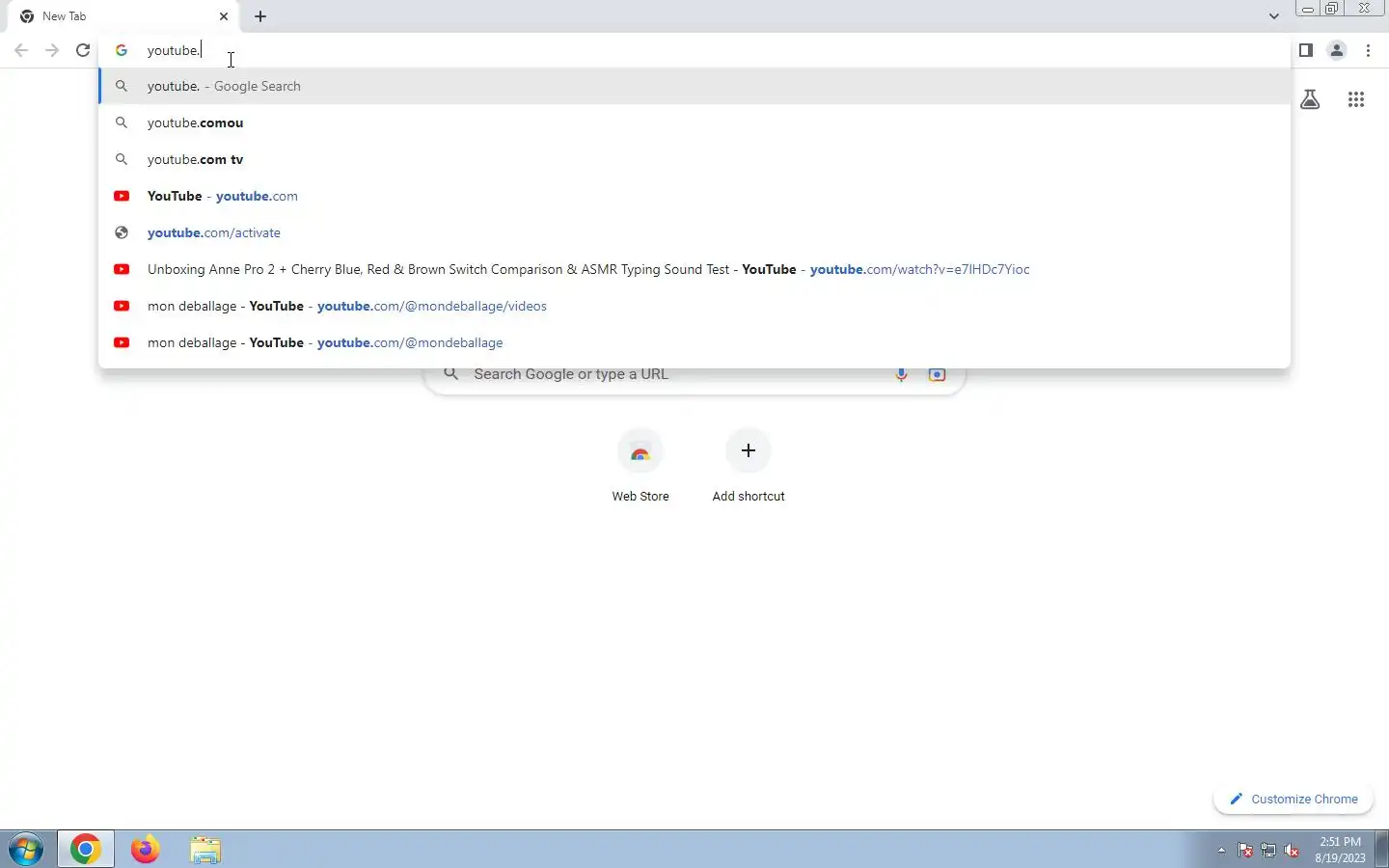
Task: Search by image with the camera icon
Action: click(x=937, y=374)
